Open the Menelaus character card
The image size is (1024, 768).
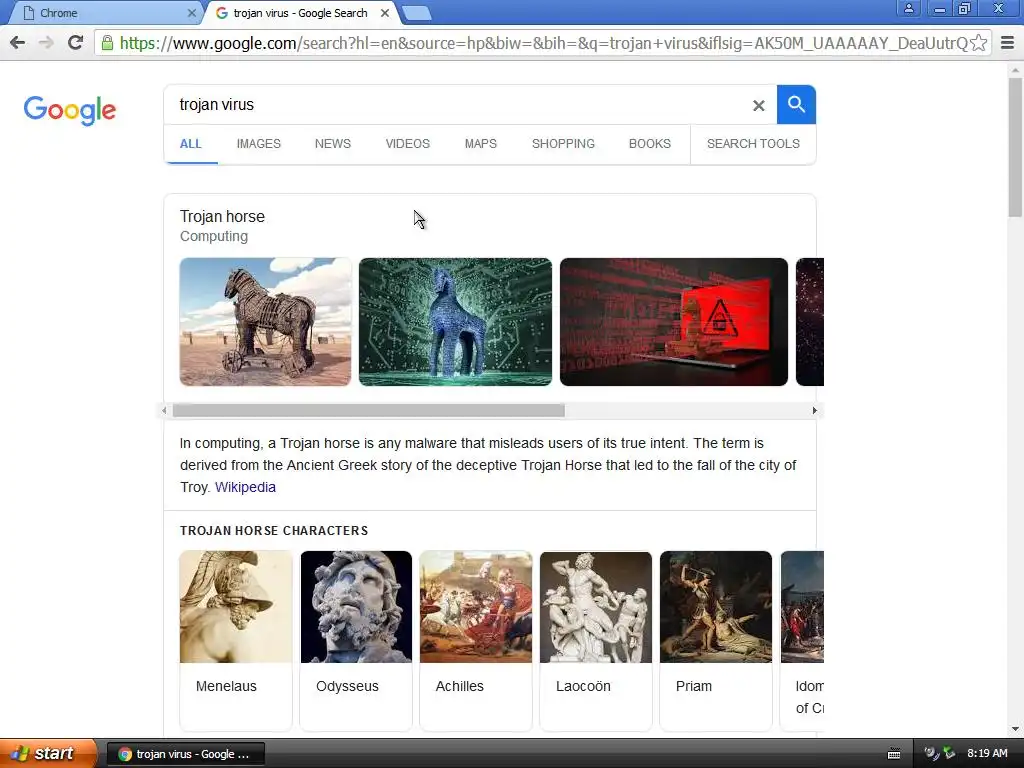pyautogui.click(x=236, y=640)
